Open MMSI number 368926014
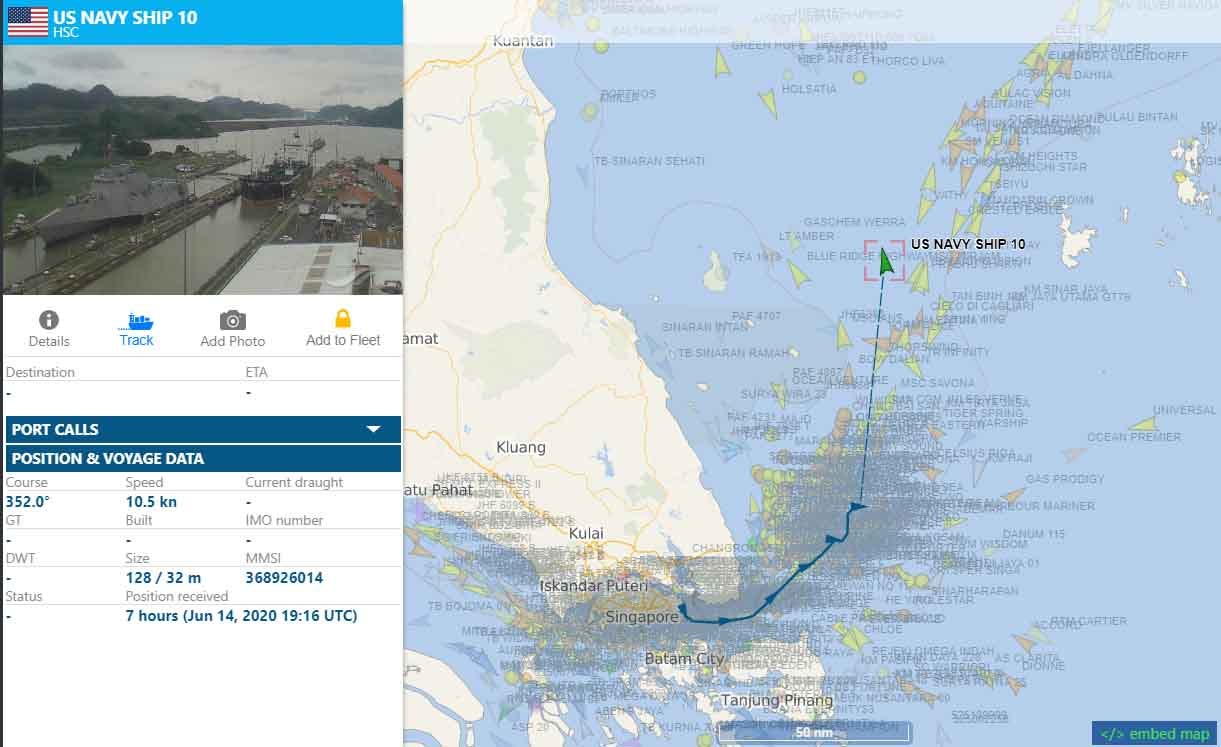1221x747 pixels. (284, 578)
